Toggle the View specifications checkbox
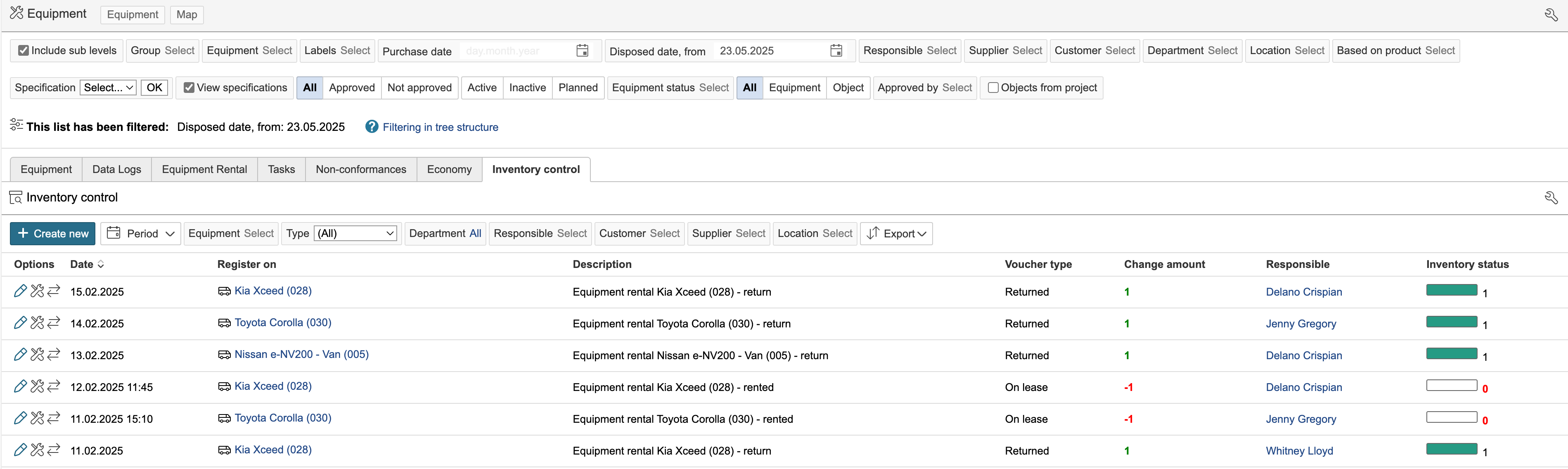Image resolution: width=1568 pixels, height=469 pixels. pos(189,88)
